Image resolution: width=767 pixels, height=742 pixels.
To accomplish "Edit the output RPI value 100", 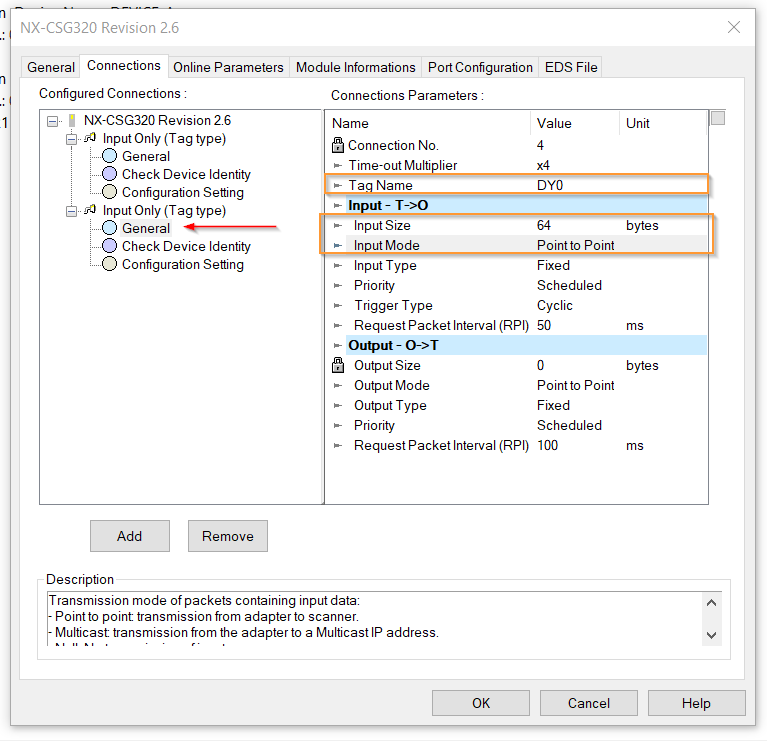I will click(x=547, y=446).
